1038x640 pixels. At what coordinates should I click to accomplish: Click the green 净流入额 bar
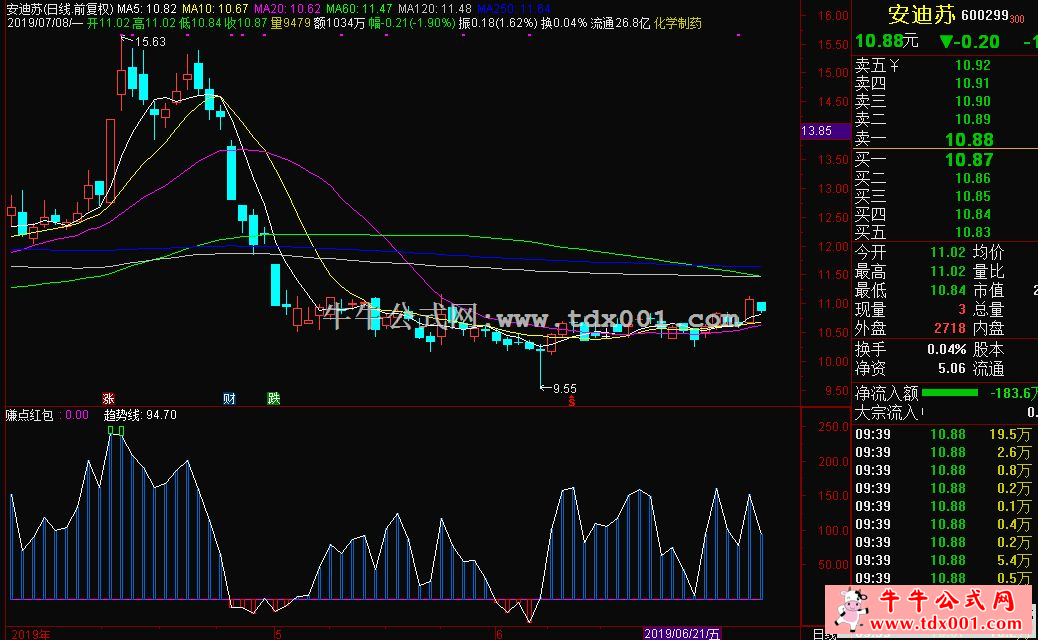click(x=949, y=392)
